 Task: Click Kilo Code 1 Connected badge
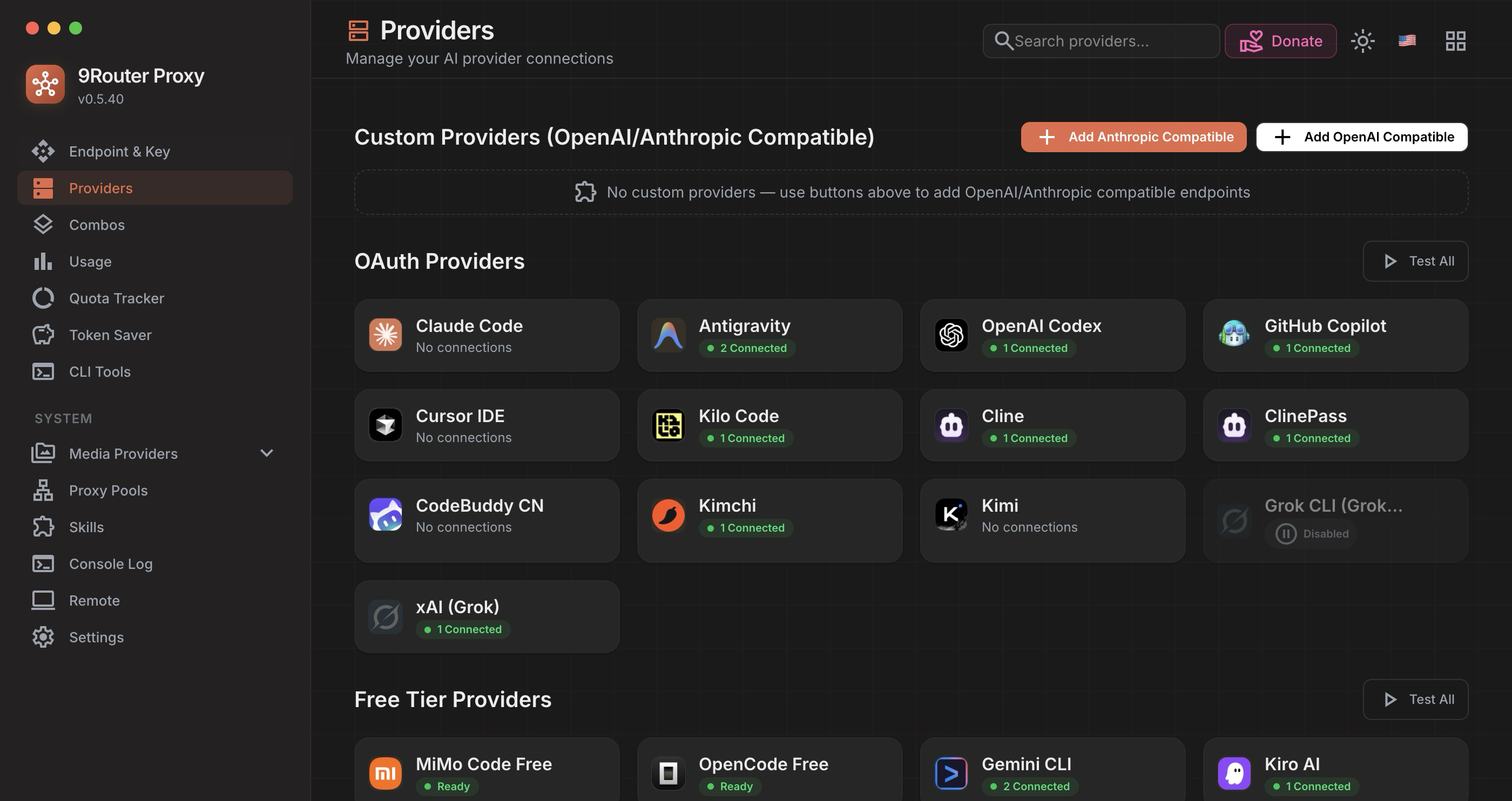click(745, 438)
